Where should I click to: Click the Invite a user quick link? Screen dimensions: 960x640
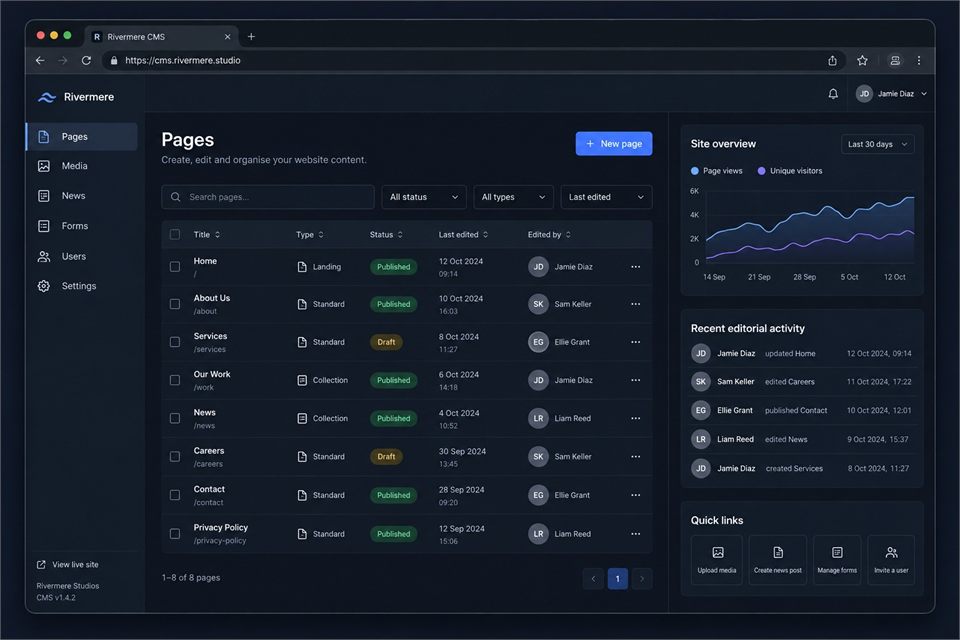point(891,560)
